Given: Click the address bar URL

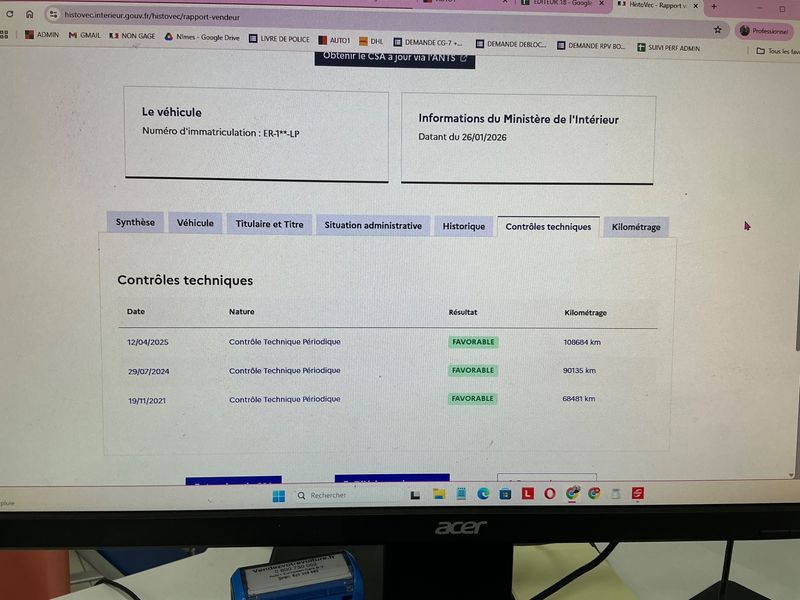Looking at the screenshot, I should 152,16.
